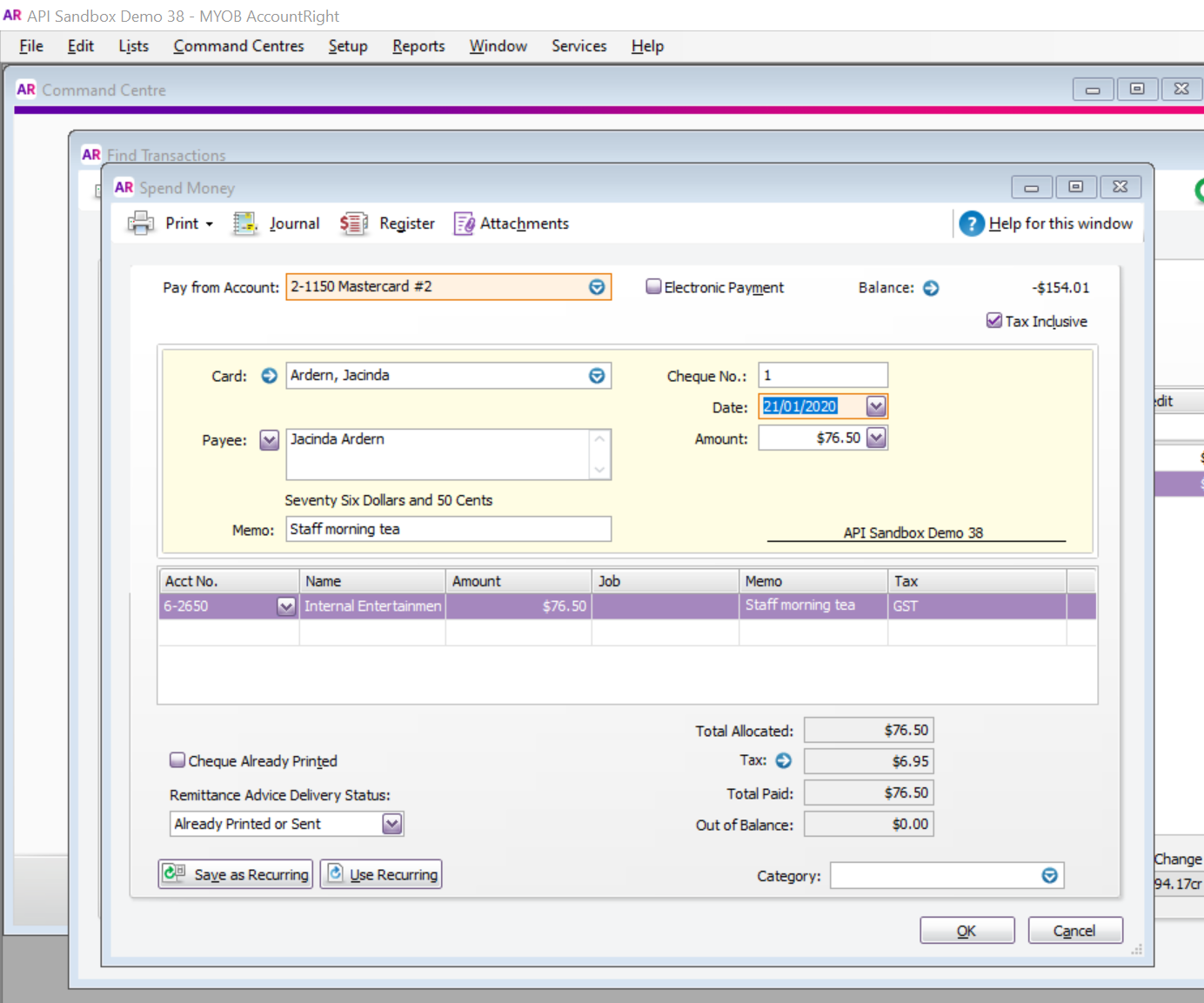Open the Register toolbar icon
Image resolution: width=1204 pixels, height=1003 pixels.
coord(354,224)
